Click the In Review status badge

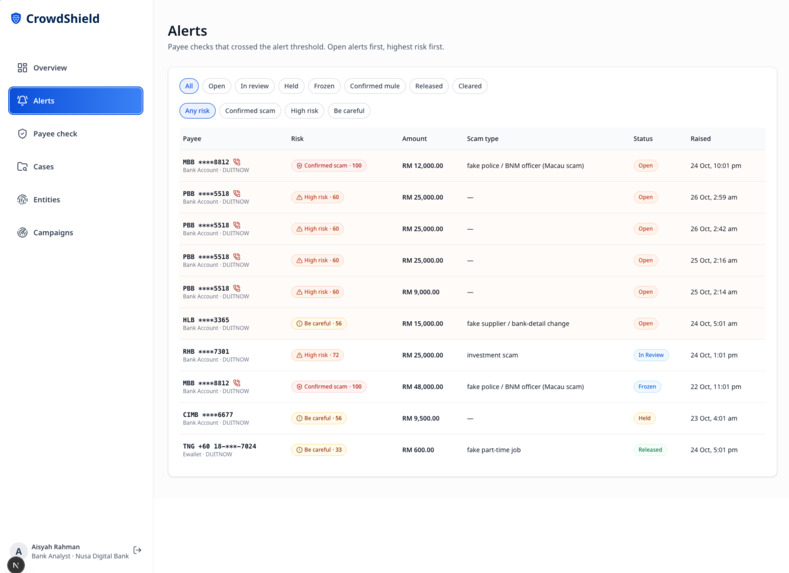tap(651, 355)
